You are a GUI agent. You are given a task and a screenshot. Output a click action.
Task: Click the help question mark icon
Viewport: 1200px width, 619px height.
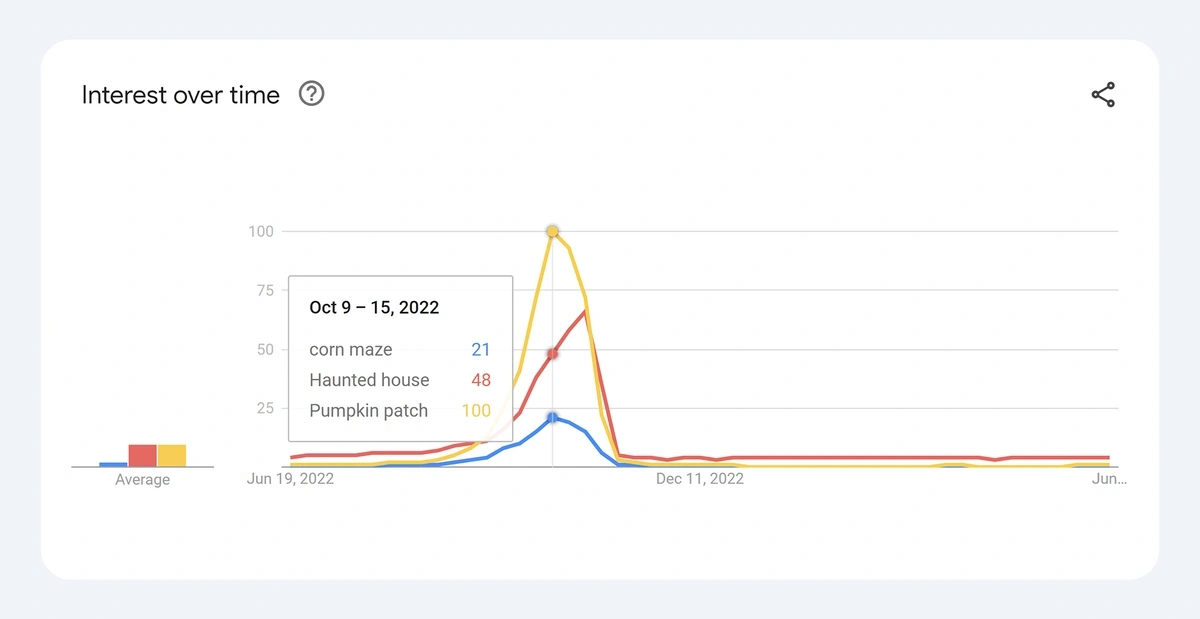[x=312, y=95]
